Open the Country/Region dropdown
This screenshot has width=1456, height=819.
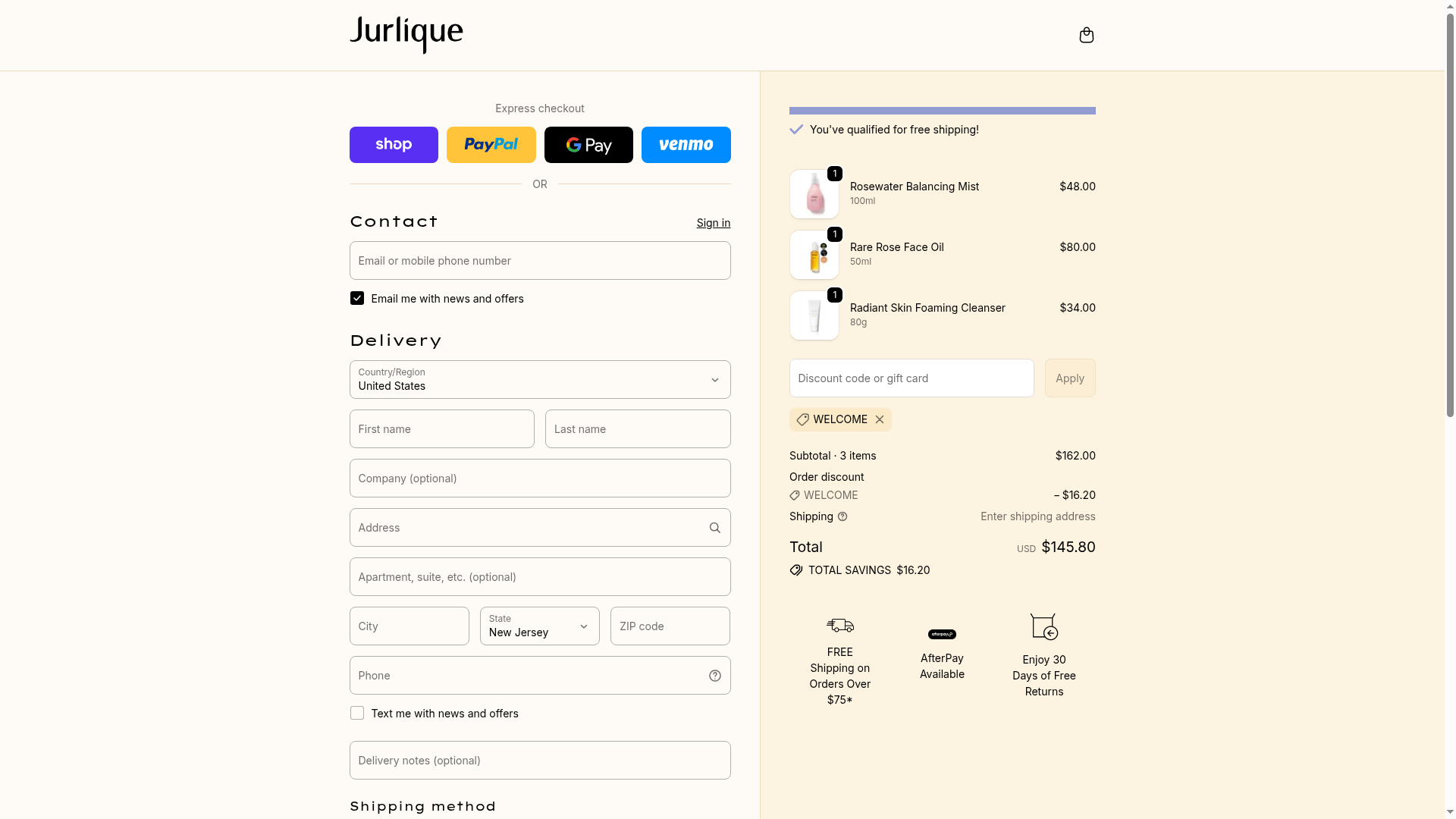pos(539,380)
